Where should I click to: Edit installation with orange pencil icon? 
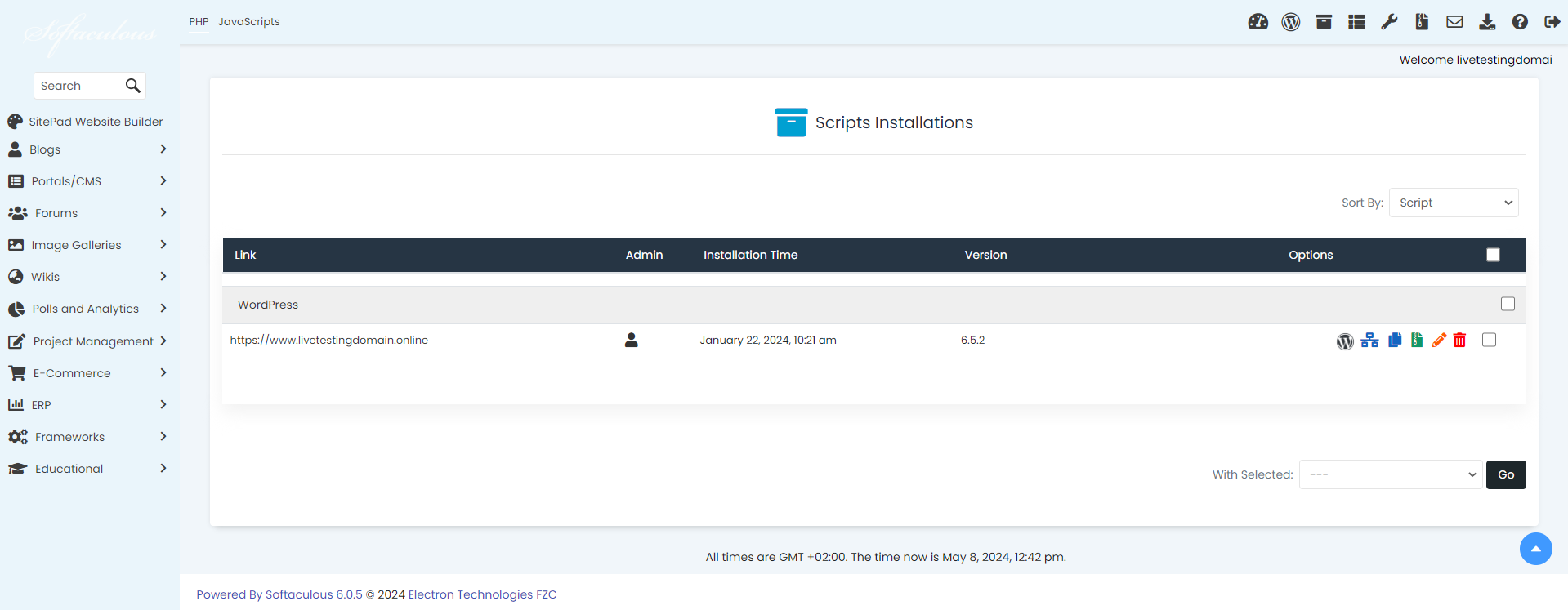tap(1439, 340)
